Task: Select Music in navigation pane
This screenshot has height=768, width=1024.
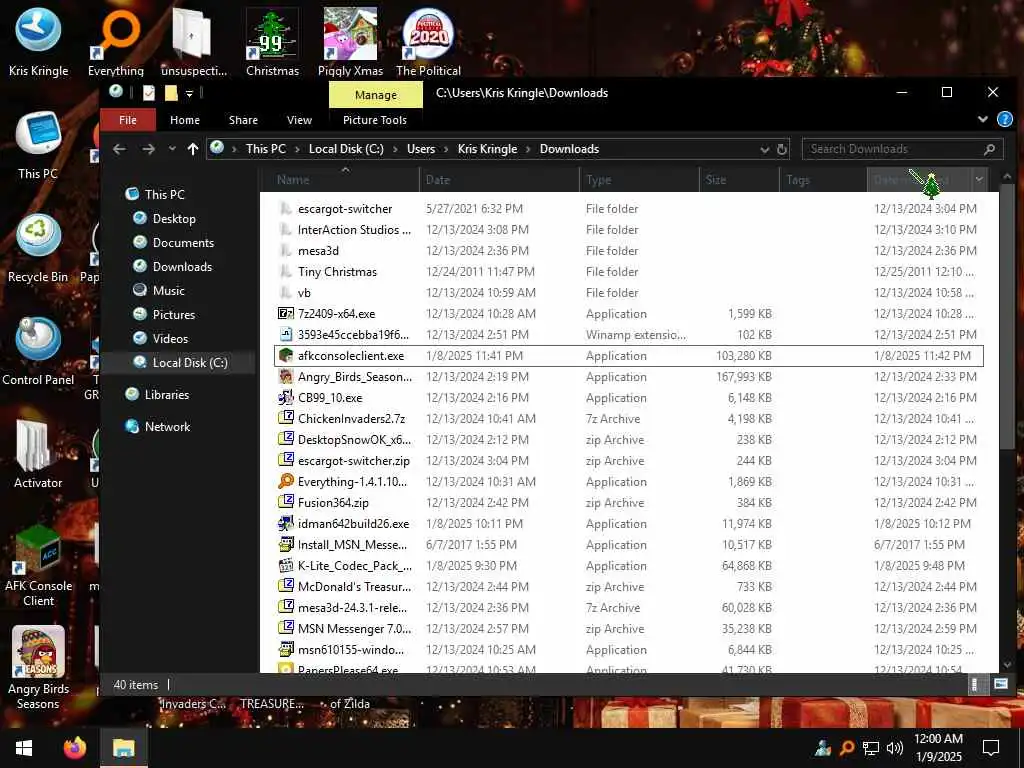Action: 168,291
